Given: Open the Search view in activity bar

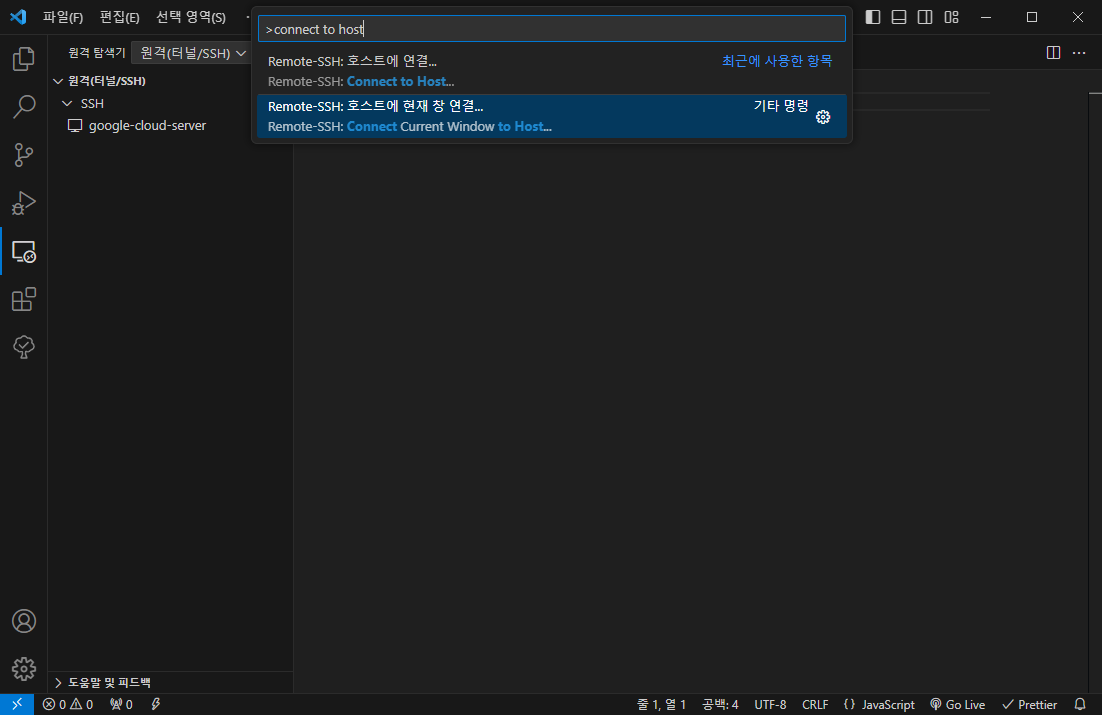Looking at the screenshot, I should click(x=24, y=107).
